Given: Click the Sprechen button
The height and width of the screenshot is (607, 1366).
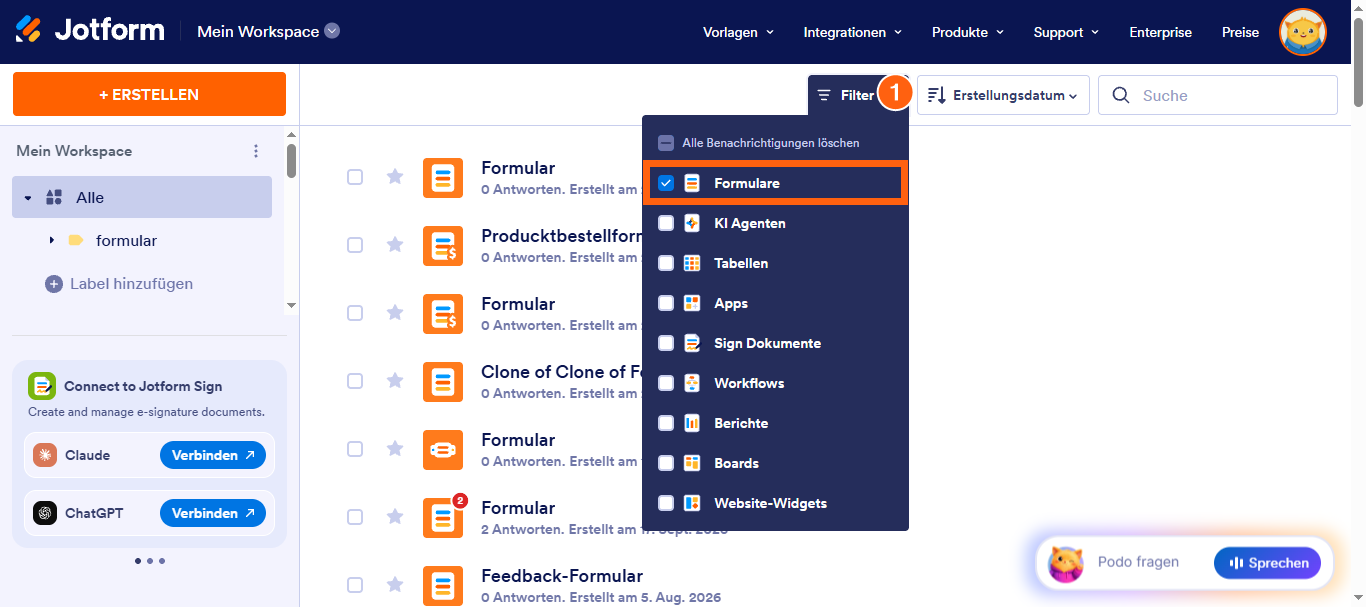Looking at the screenshot, I should tap(1267, 563).
